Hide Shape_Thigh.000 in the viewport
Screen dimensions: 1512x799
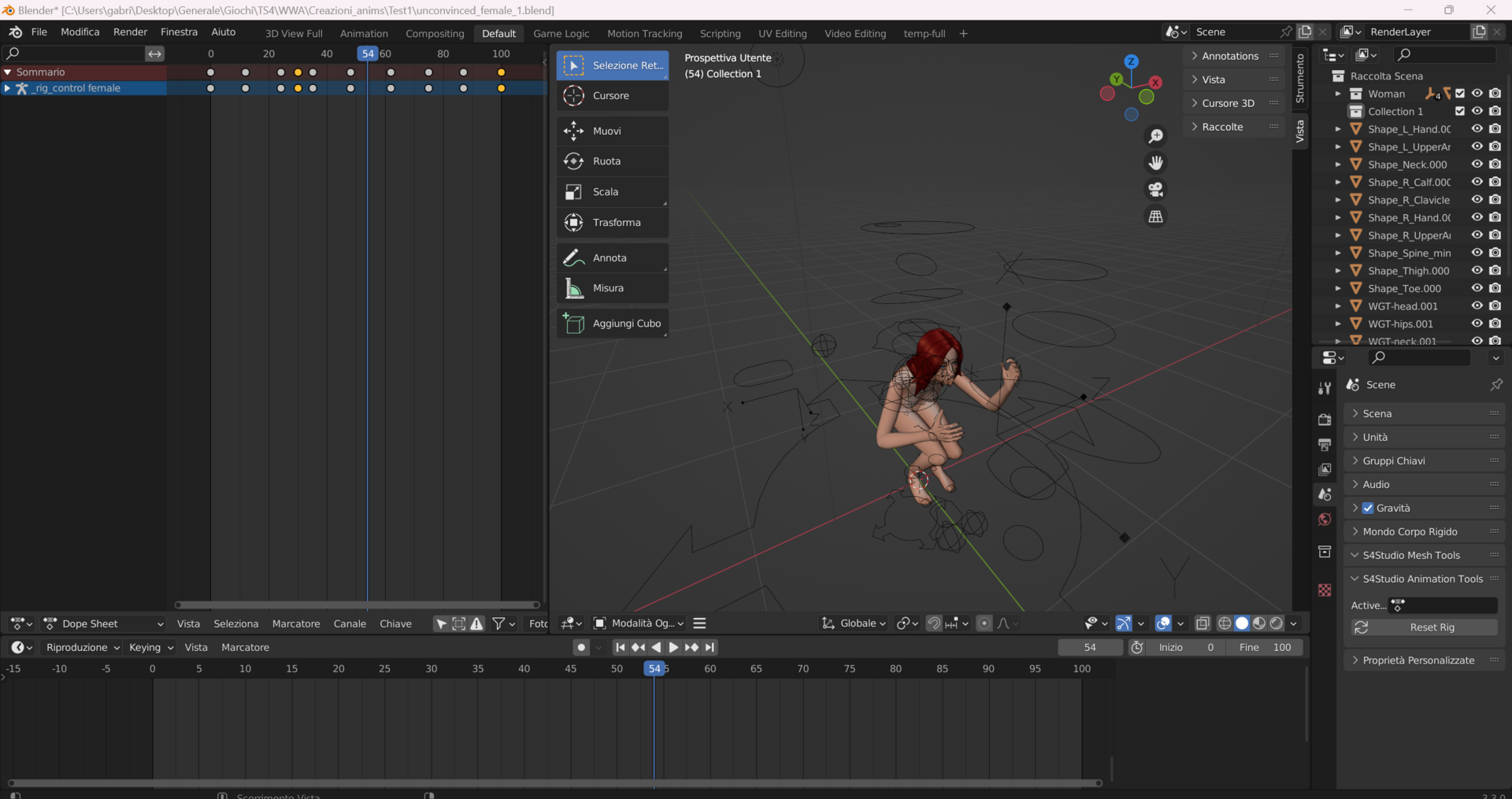pyautogui.click(x=1477, y=271)
